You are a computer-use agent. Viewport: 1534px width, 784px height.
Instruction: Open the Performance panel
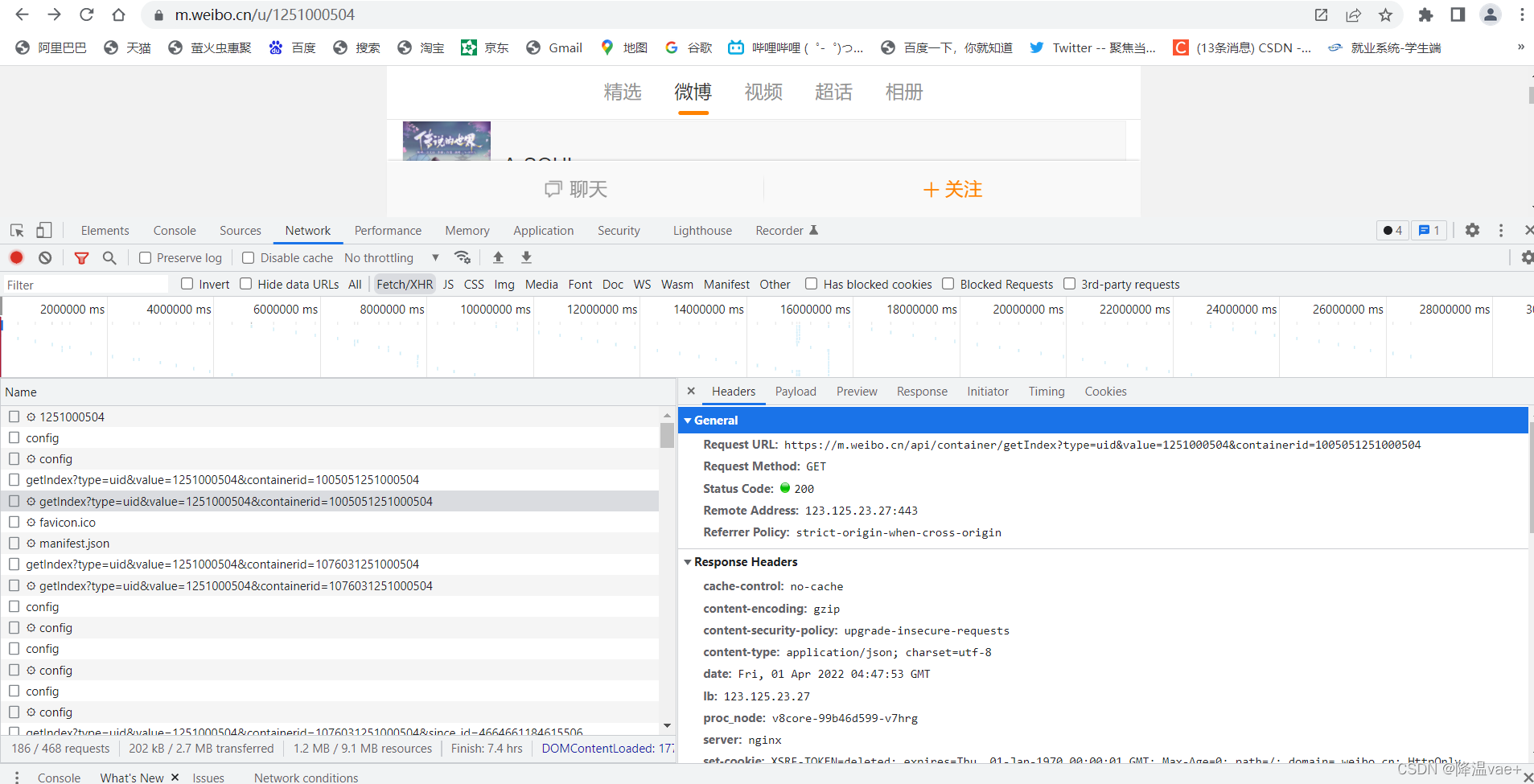[x=388, y=231]
